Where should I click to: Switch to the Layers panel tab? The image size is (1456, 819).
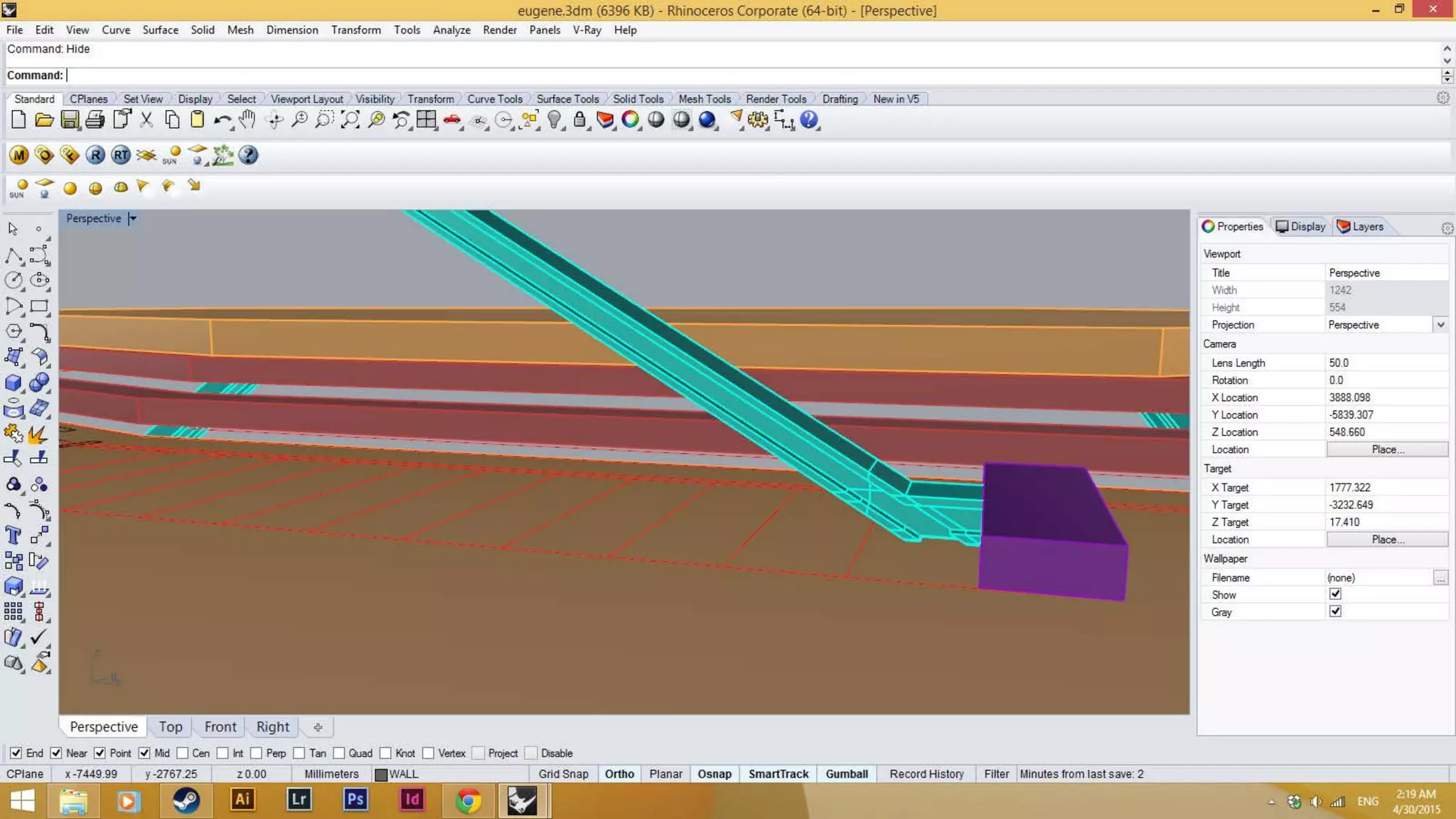point(1361,226)
